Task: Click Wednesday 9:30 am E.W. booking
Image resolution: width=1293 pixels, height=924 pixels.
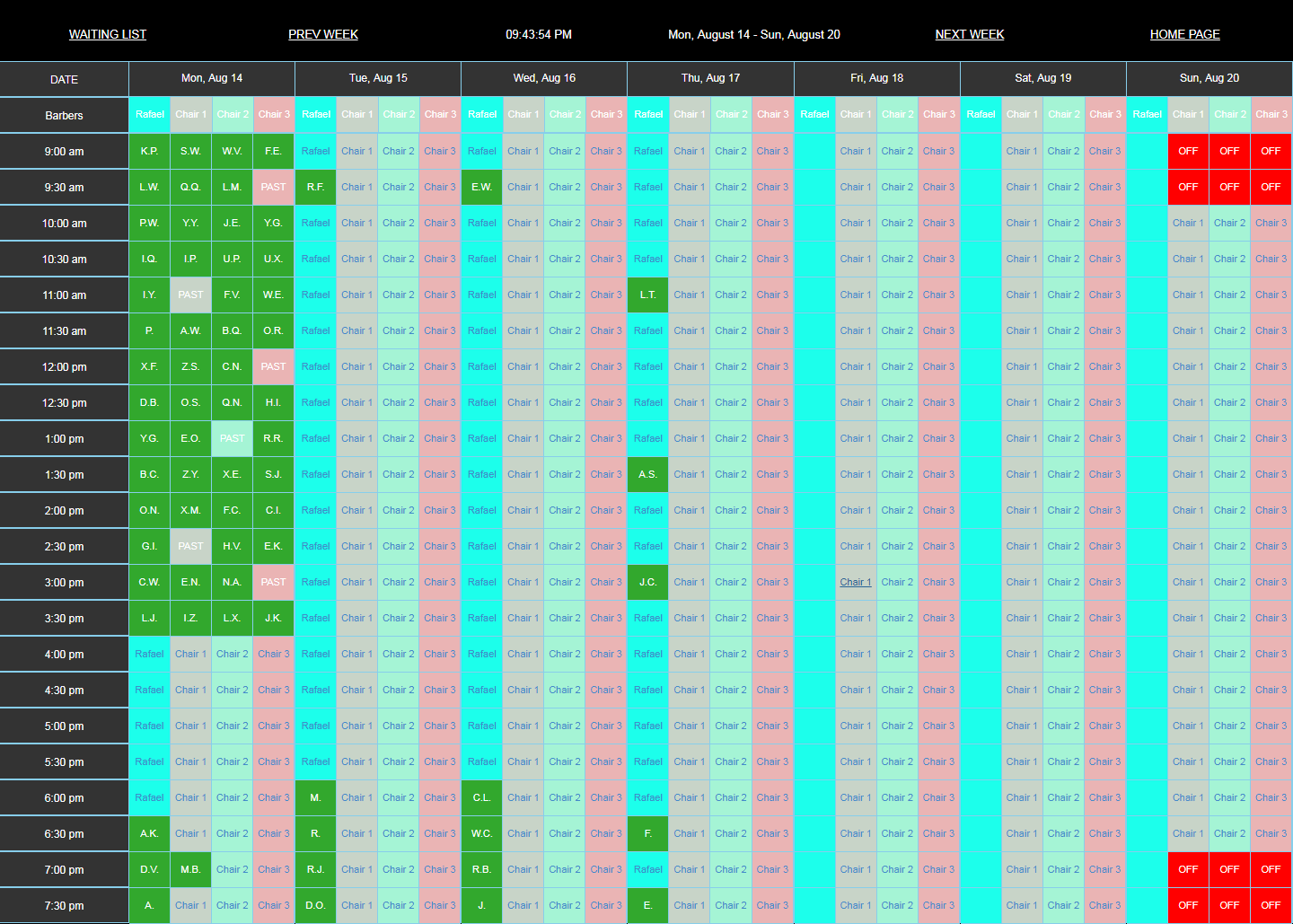Action: click(481, 187)
